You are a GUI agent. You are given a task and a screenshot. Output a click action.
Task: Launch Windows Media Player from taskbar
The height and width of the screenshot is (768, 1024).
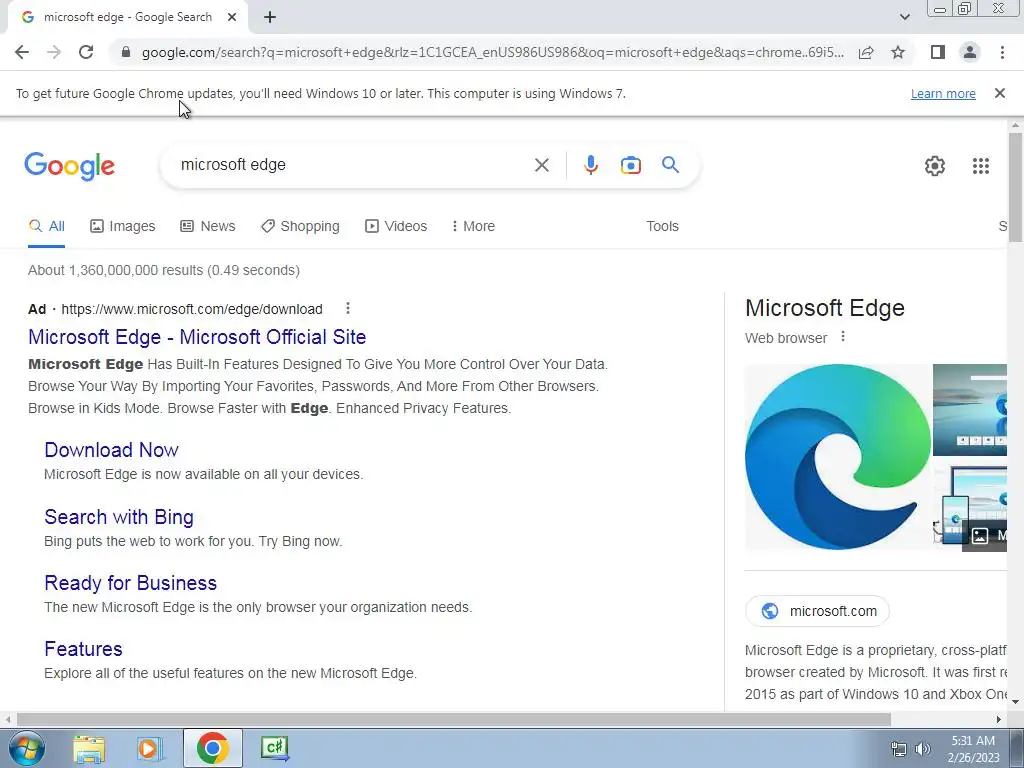click(150, 748)
